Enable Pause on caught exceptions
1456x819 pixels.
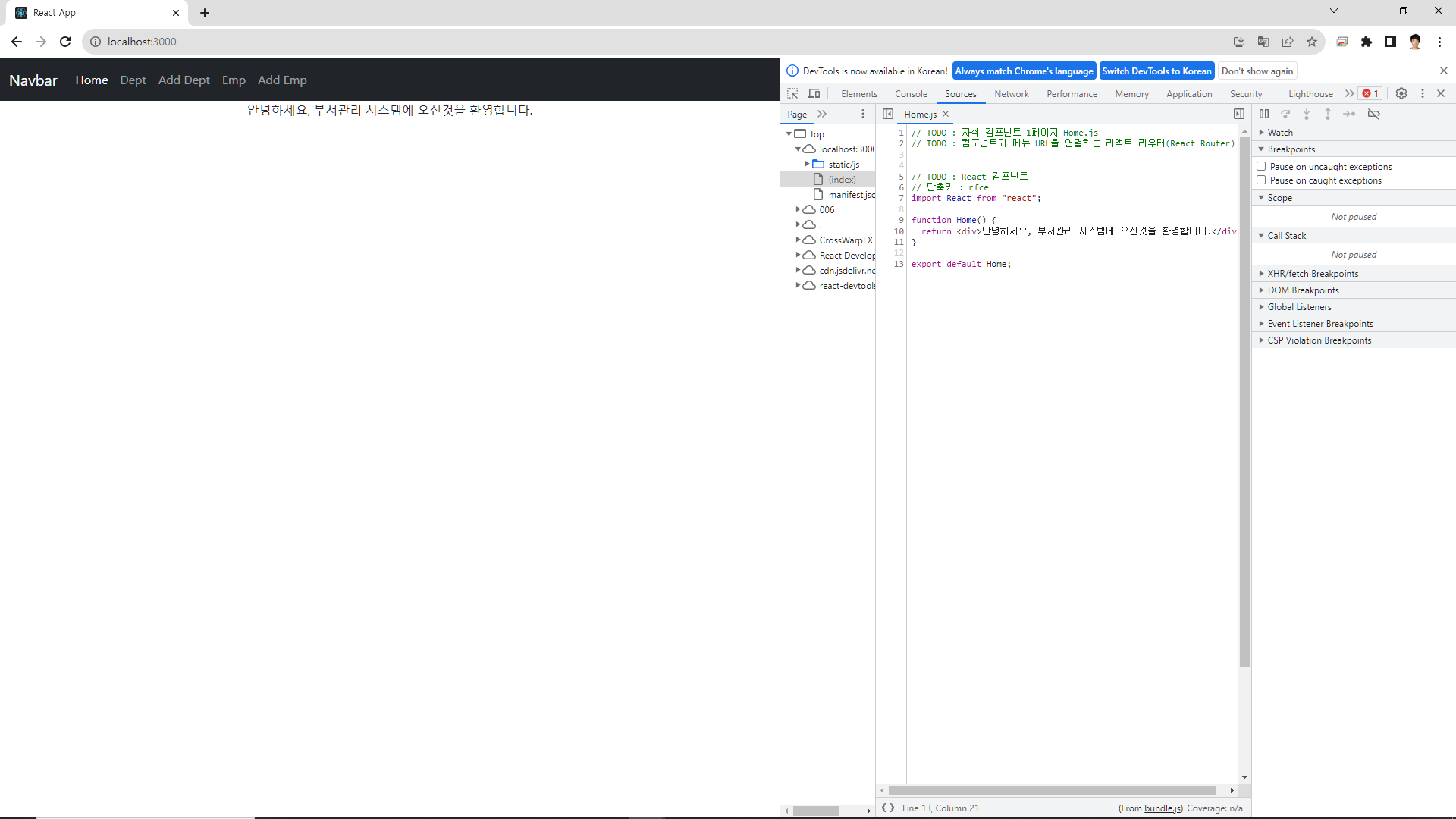click(x=1261, y=180)
